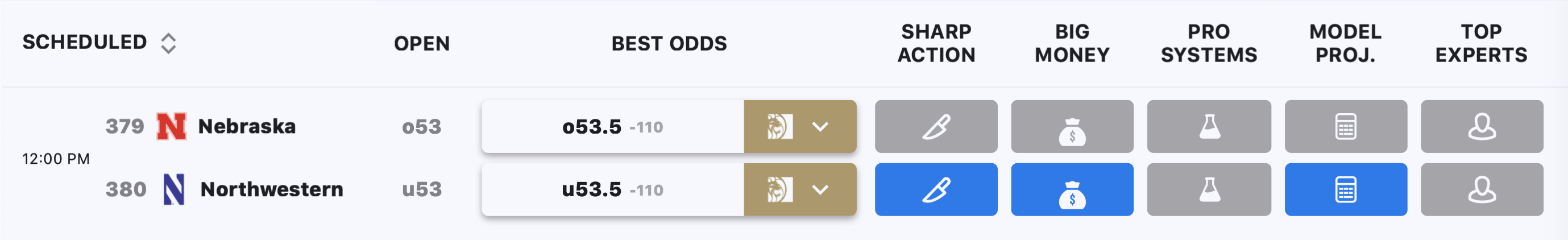This screenshot has width=1568, height=240.
Task: Open Northwestern Top Experts person icon
Action: pyautogui.click(x=1482, y=189)
